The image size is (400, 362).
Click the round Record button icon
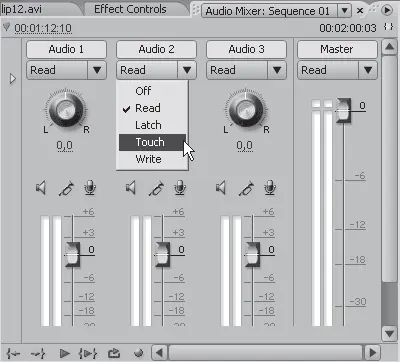pos(138,353)
